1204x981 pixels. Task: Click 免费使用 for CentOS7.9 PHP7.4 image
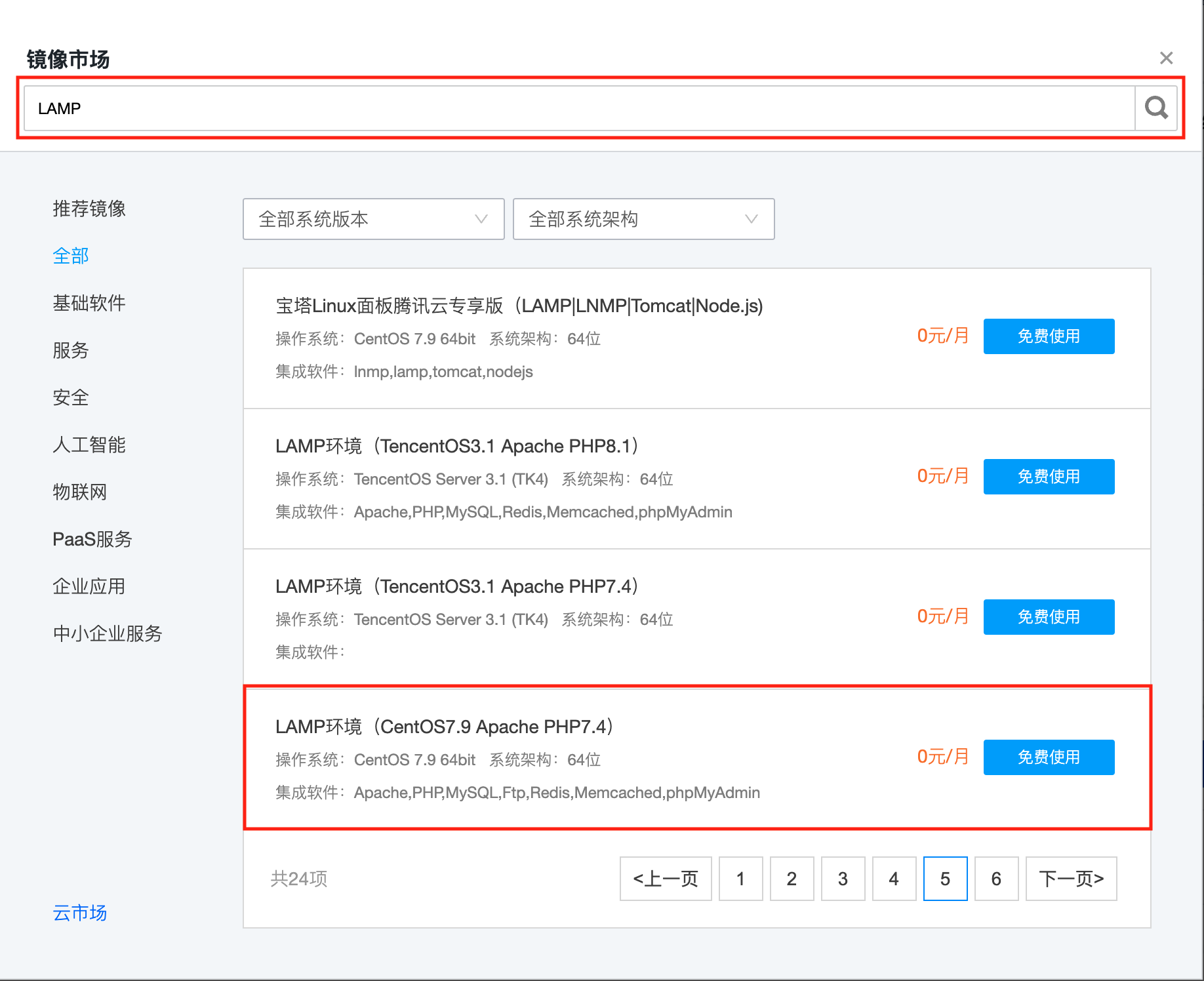pos(1049,757)
